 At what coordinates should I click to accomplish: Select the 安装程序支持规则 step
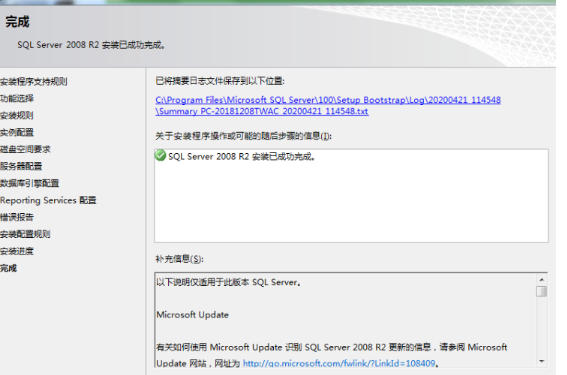[34, 81]
